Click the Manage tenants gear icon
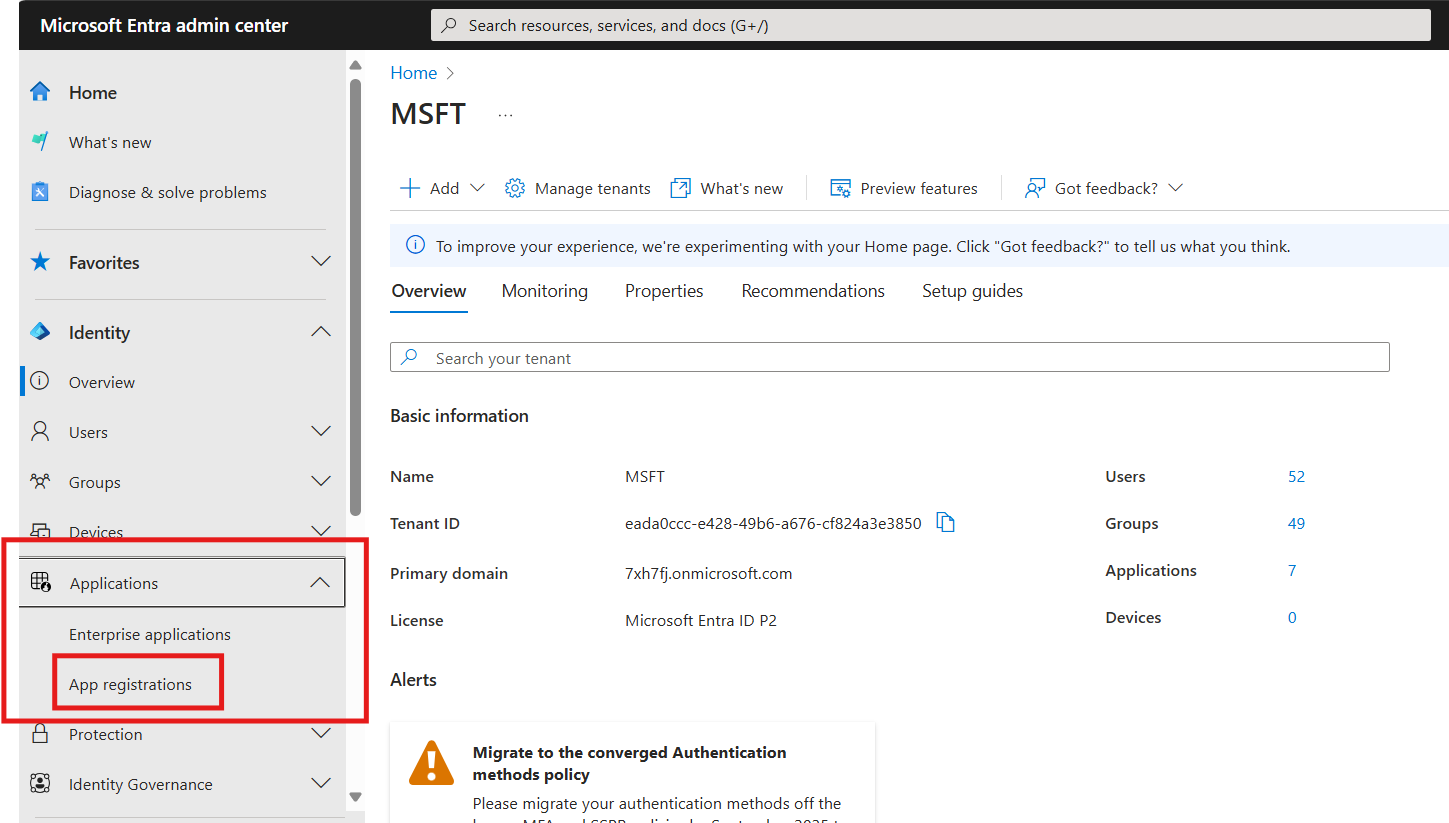 pyautogui.click(x=515, y=188)
